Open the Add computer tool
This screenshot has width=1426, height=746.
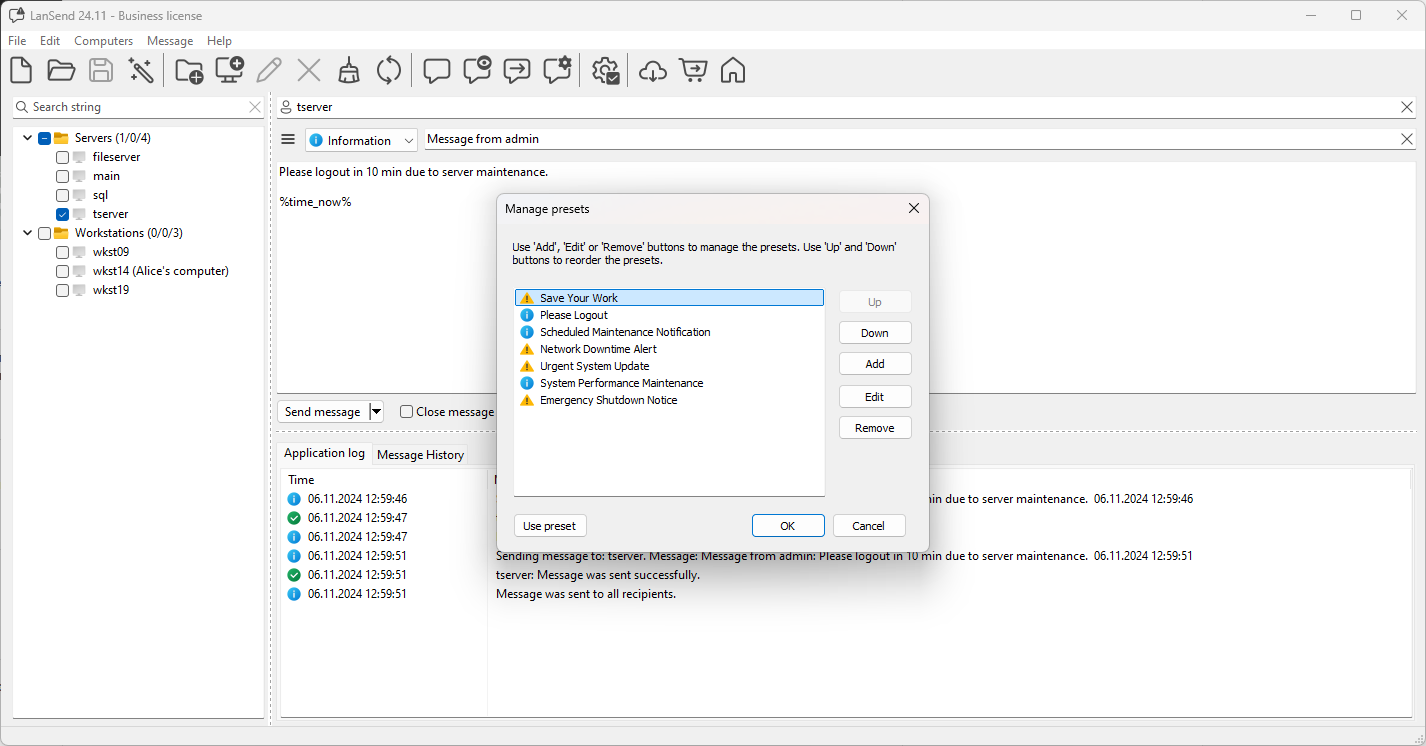229,70
